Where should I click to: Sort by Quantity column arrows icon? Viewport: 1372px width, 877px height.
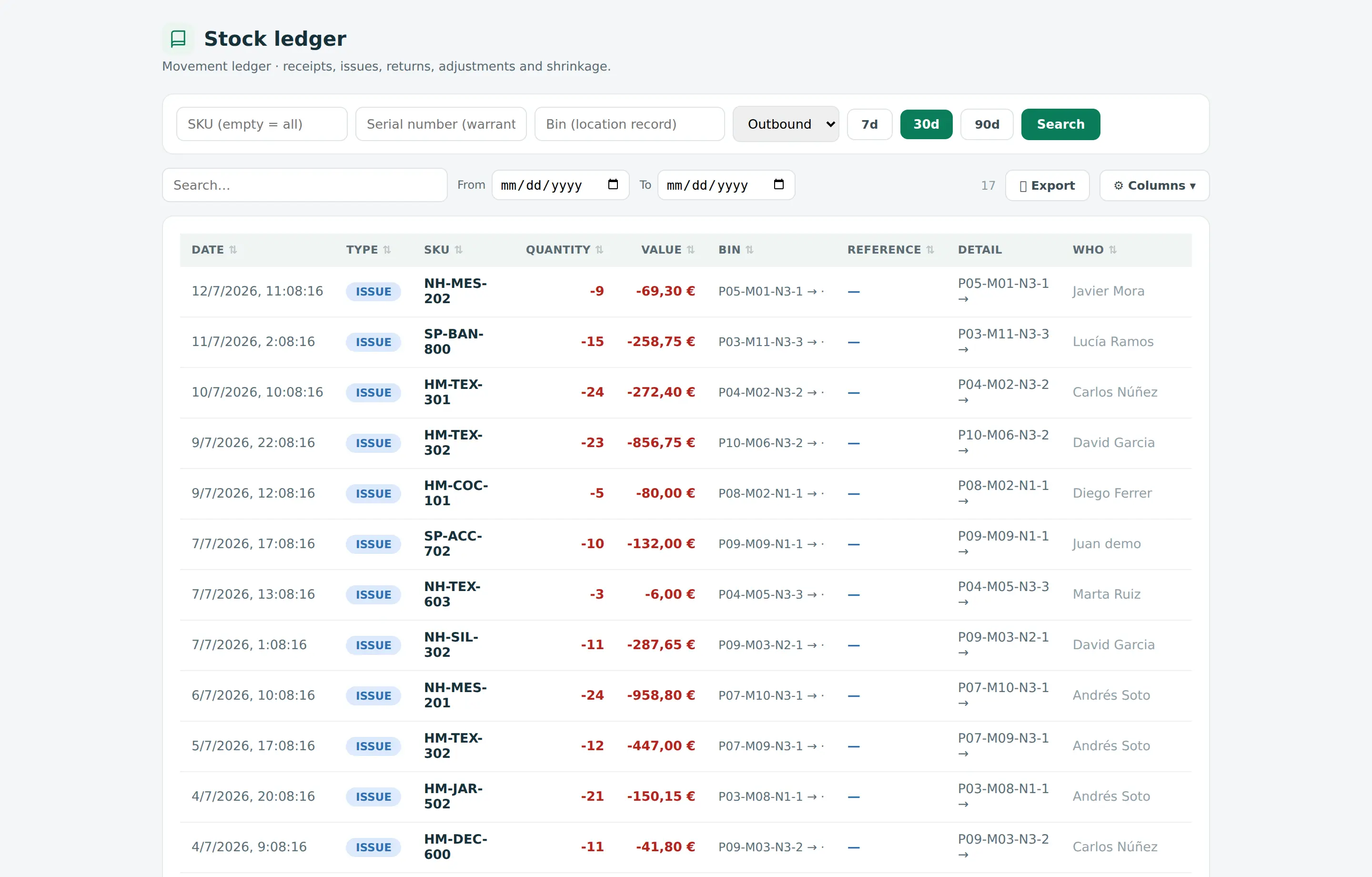point(599,250)
